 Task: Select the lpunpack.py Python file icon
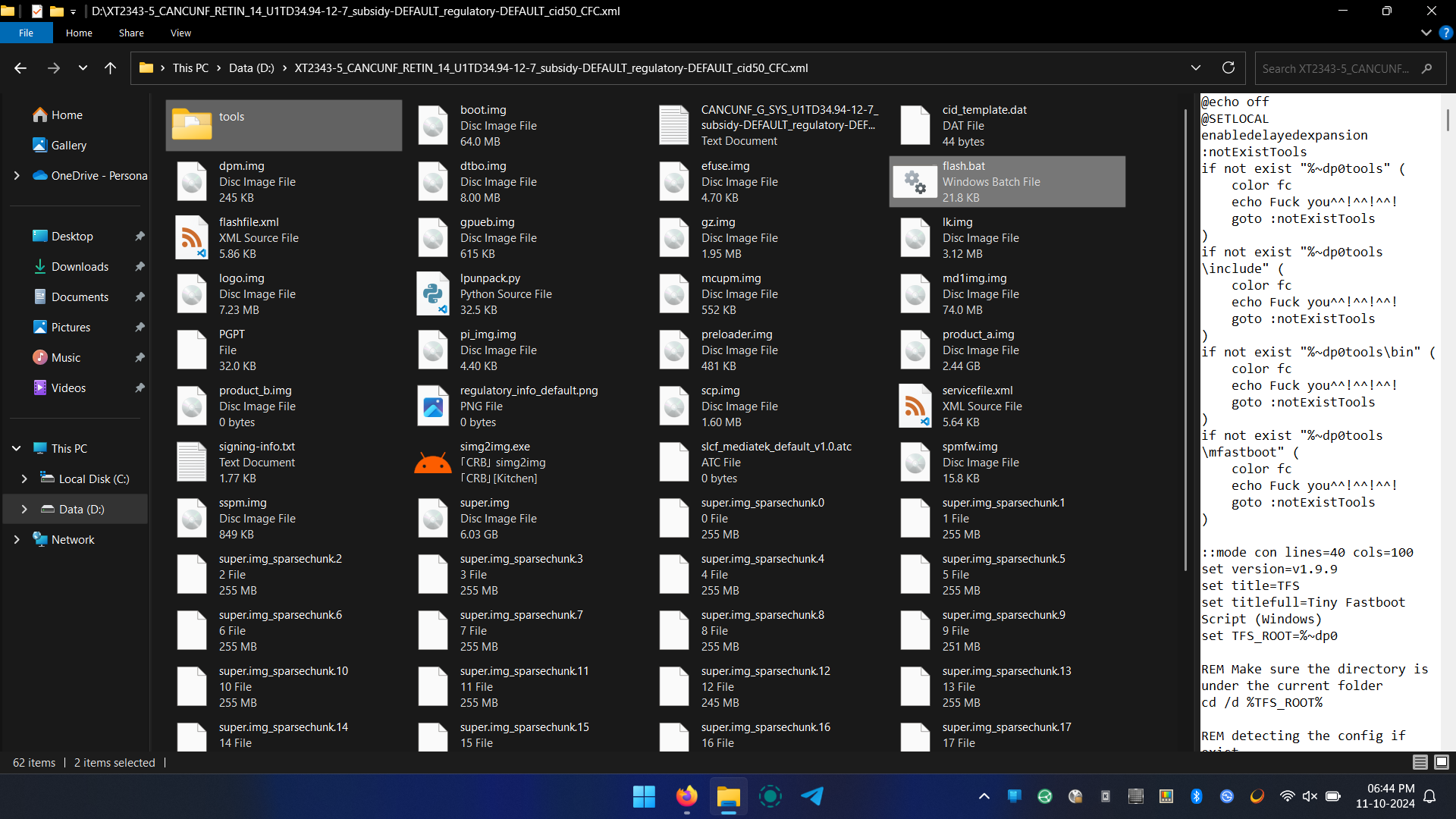433,294
